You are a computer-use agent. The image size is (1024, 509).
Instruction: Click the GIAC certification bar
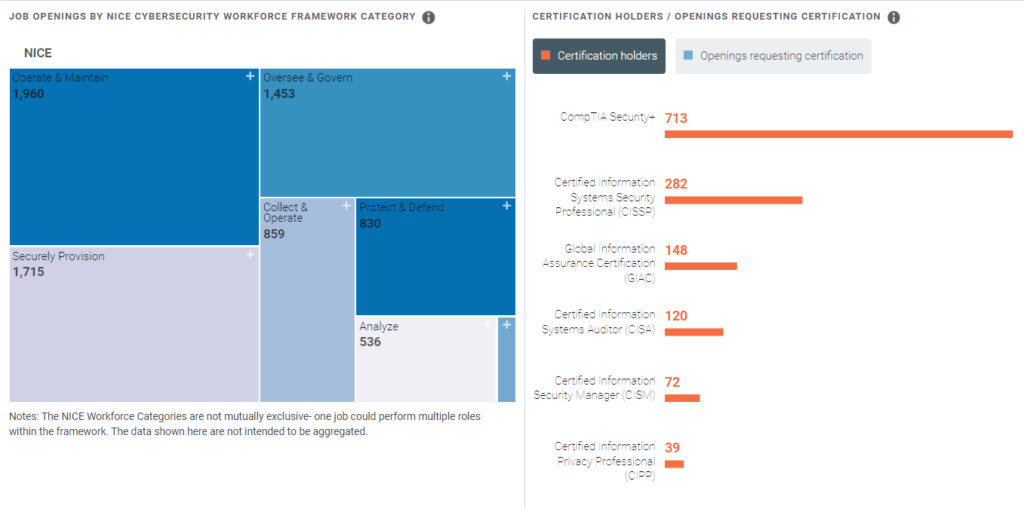pos(700,266)
